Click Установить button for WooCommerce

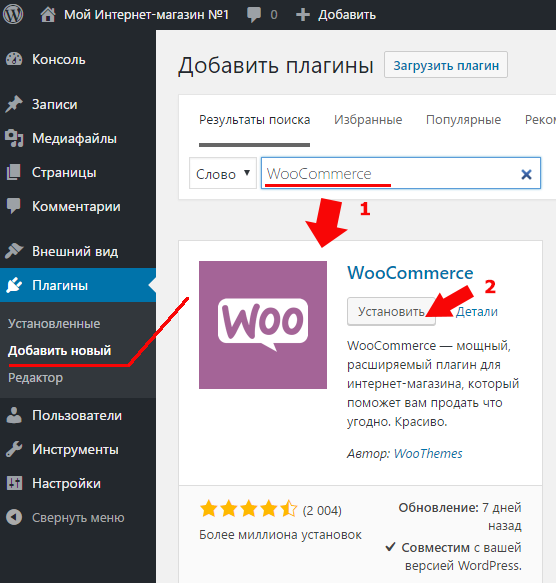pos(391,312)
